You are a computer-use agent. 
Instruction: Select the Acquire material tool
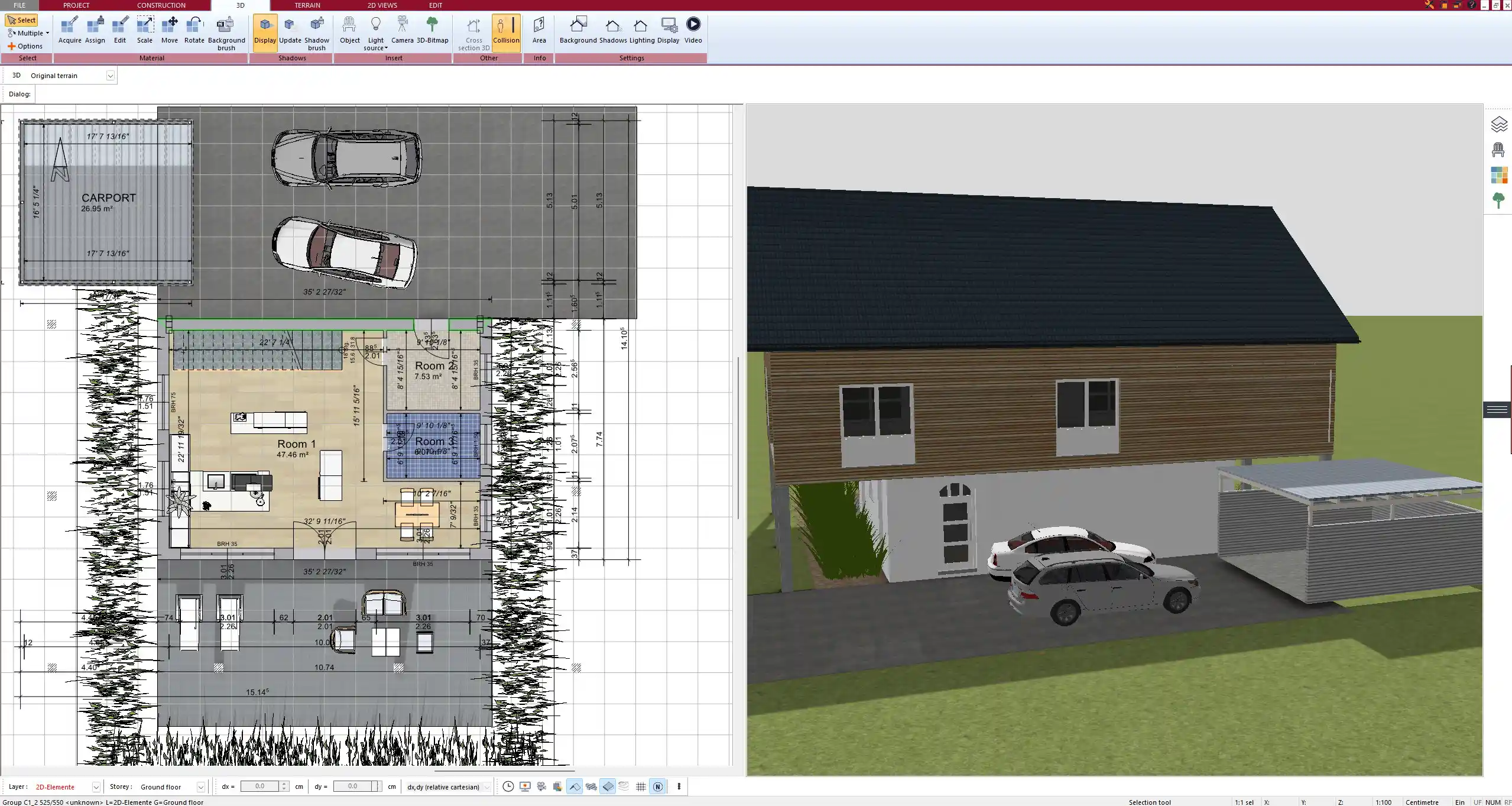[x=70, y=31]
